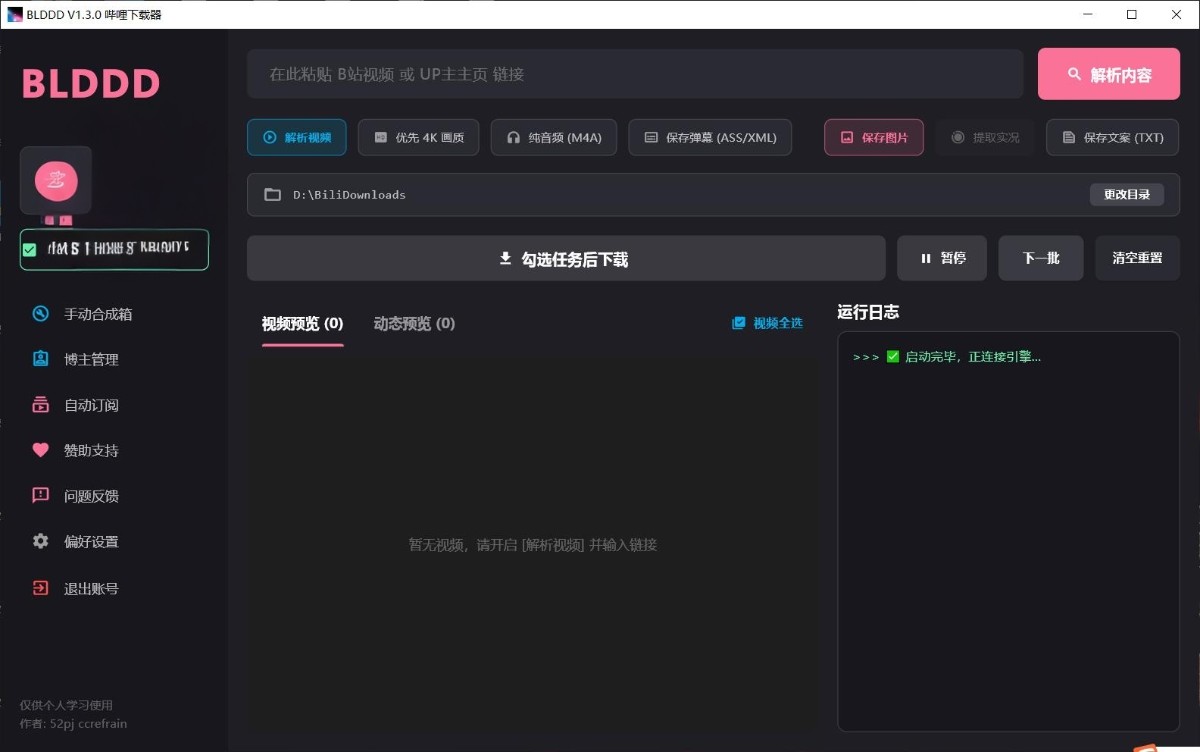
Task: Toggle 保存文案 (TXT) option
Action: tap(1113, 138)
